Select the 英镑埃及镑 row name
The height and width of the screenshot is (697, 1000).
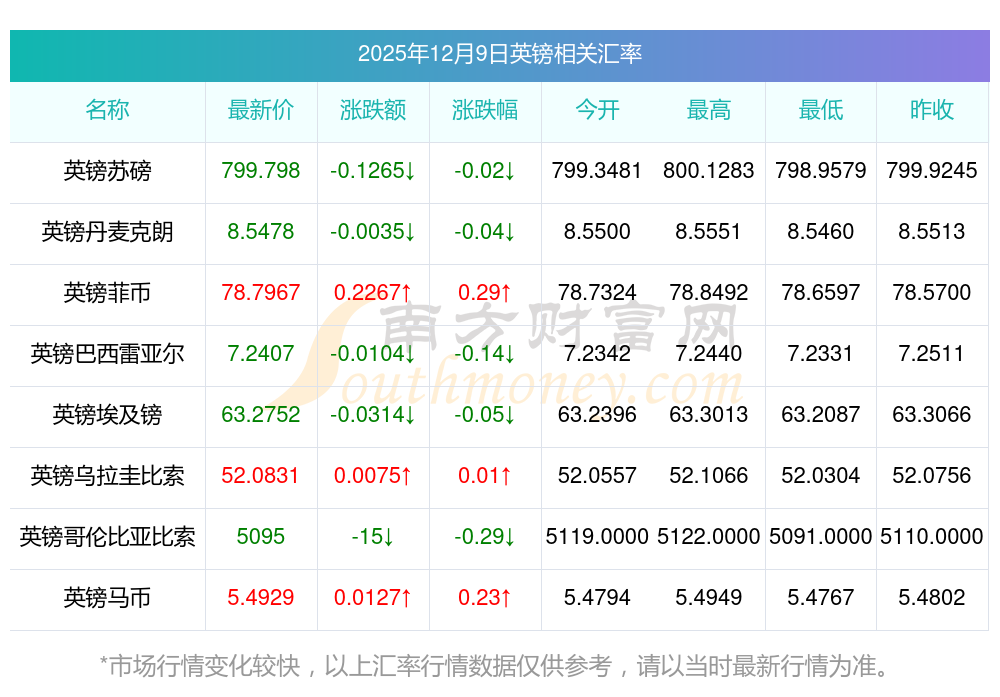tap(107, 415)
